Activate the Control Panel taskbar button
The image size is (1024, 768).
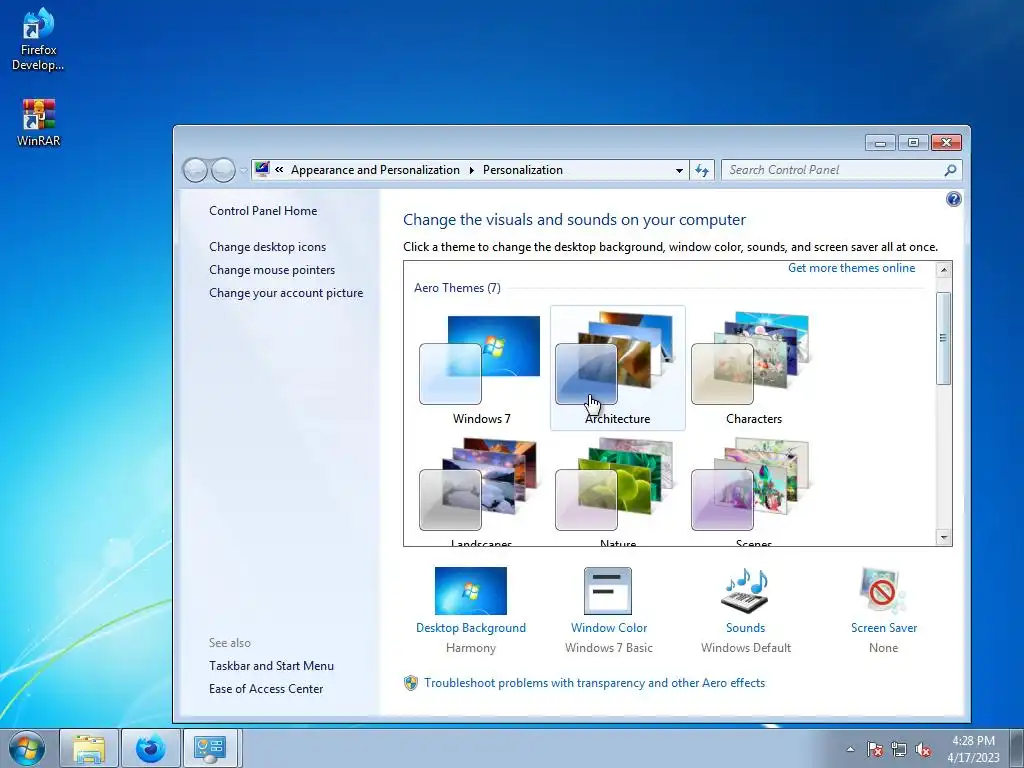point(210,748)
